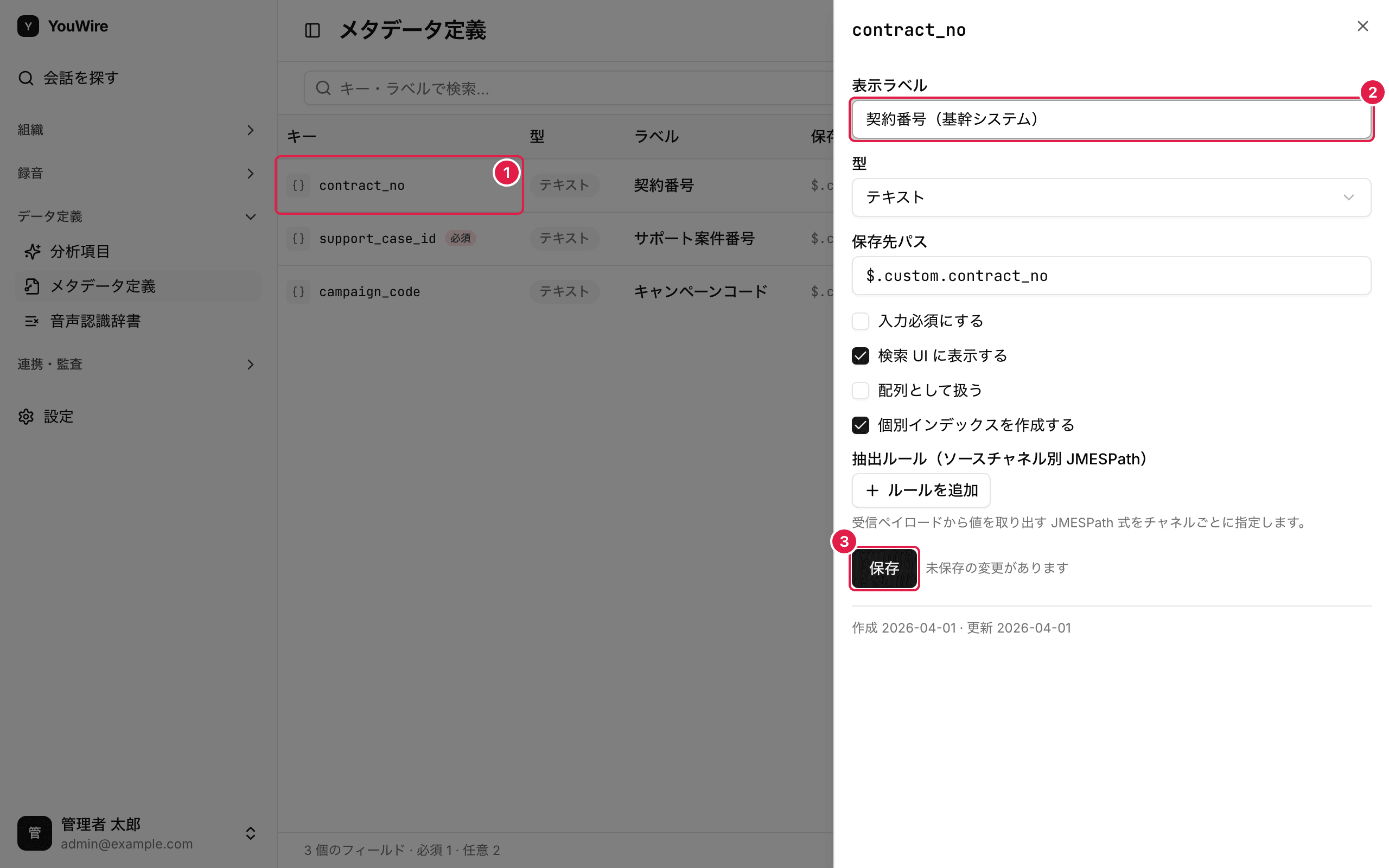Click the 音声認識辞書 list icon
The height and width of the screenshot is (868, 1389).
(32, 321)
